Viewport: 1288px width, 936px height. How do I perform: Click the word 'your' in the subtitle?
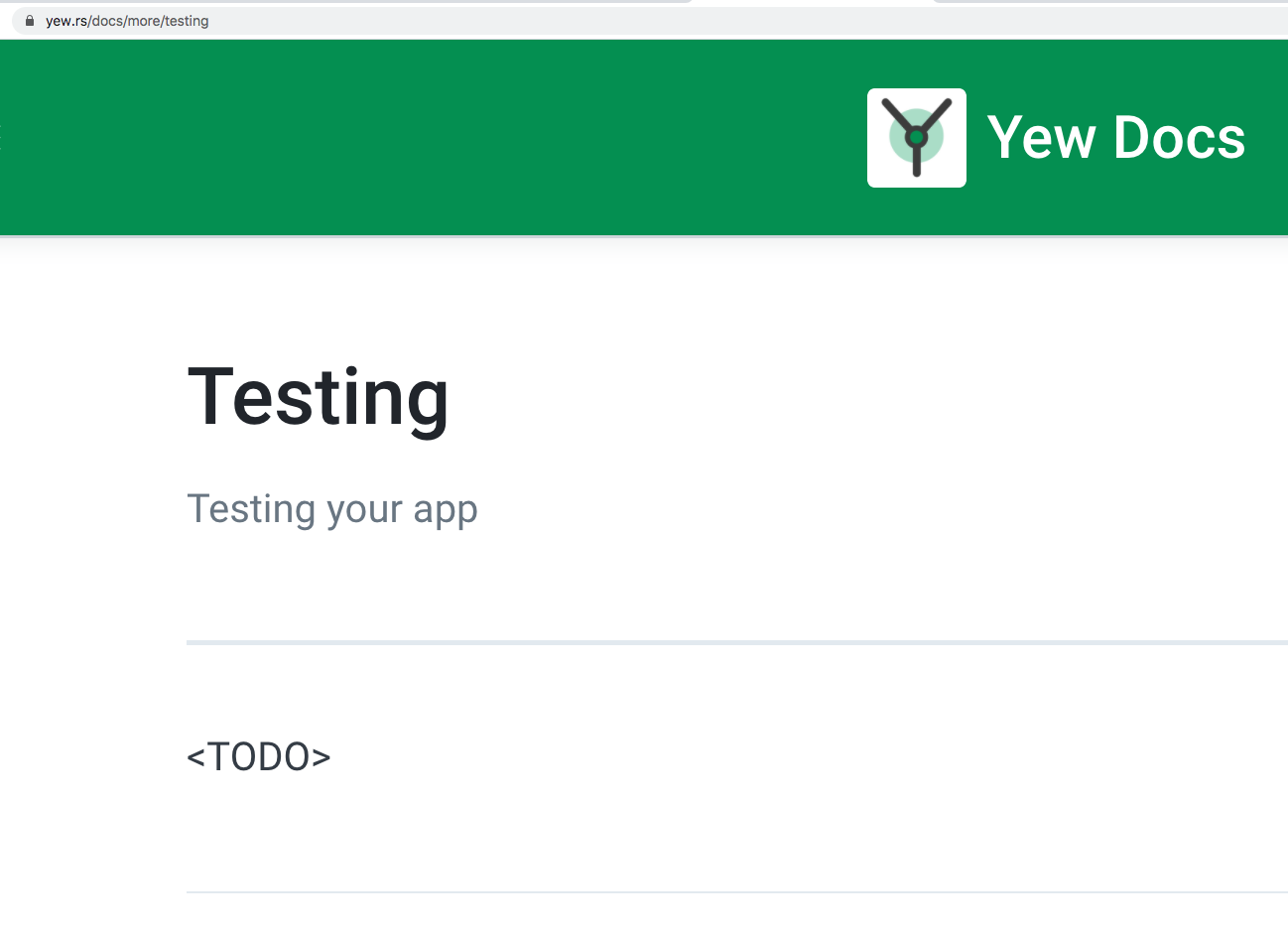[364, 511]
